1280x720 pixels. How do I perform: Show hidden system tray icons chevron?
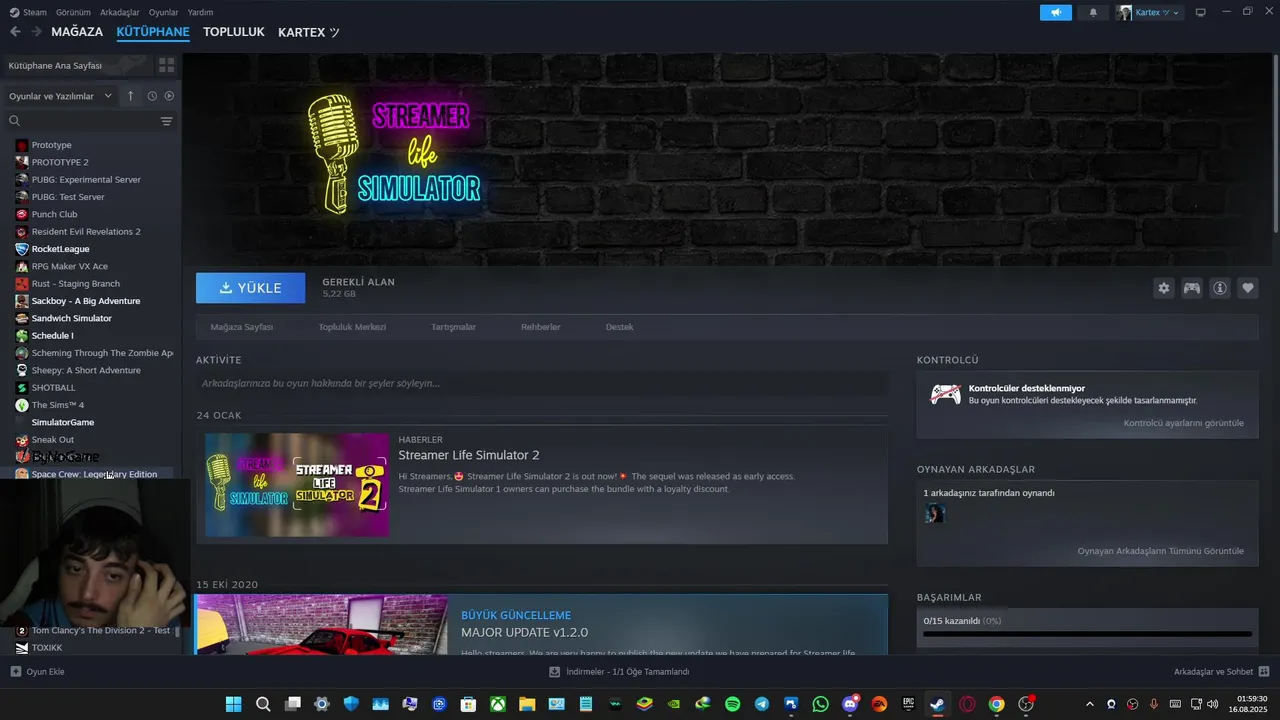[1089, 704]
